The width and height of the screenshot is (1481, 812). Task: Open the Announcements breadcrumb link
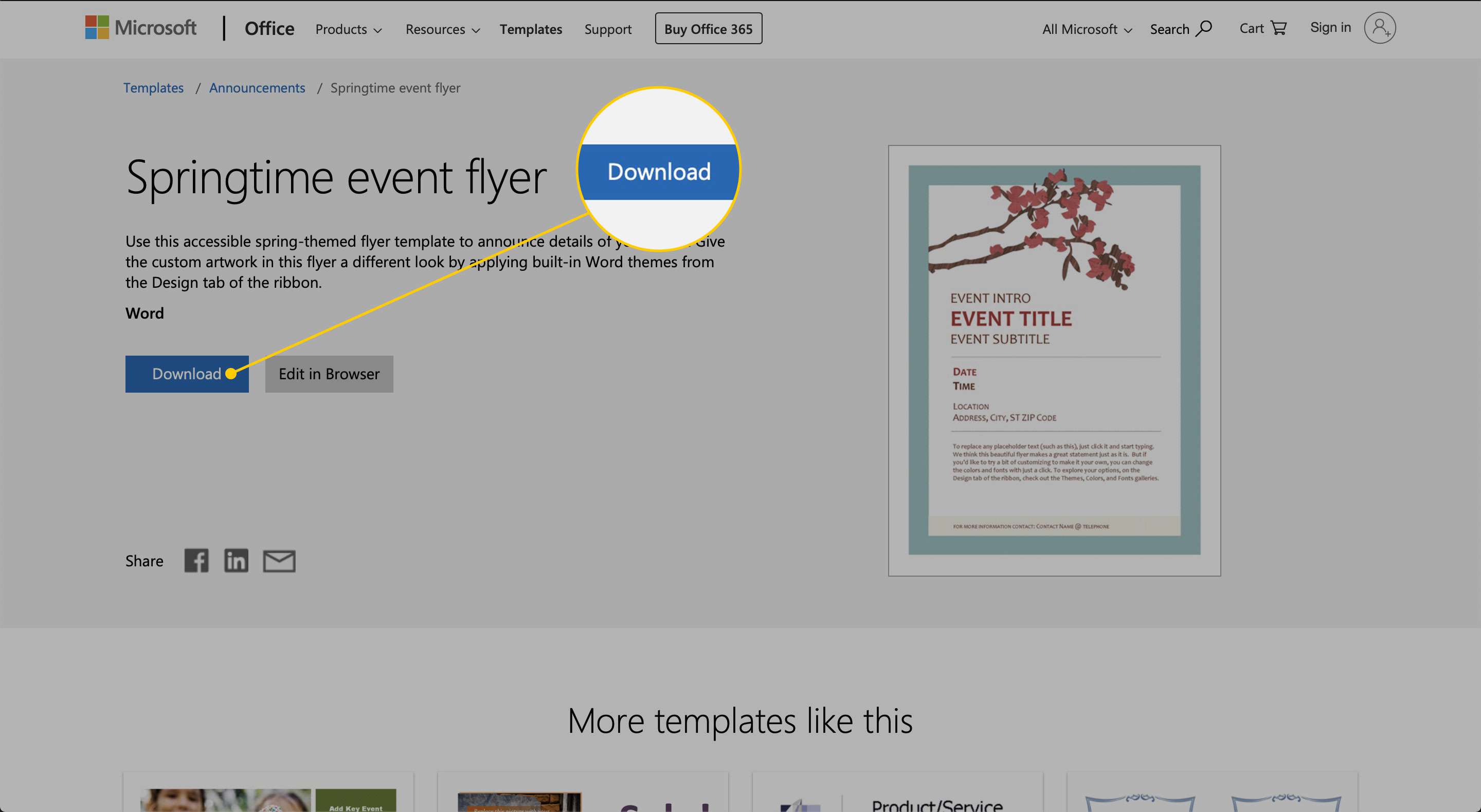point(257,87)
